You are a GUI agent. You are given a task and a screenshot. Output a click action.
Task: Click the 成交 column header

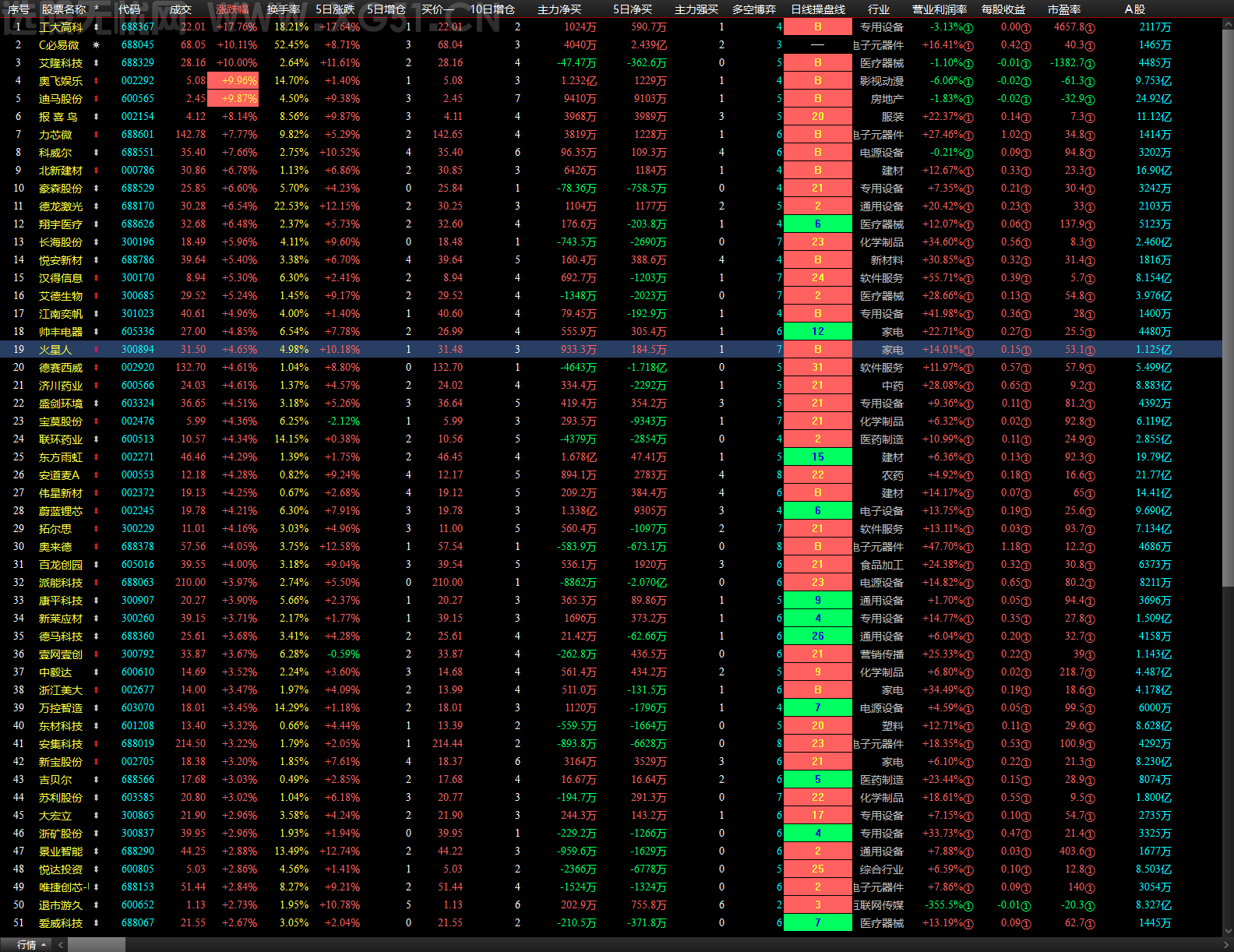180,9
